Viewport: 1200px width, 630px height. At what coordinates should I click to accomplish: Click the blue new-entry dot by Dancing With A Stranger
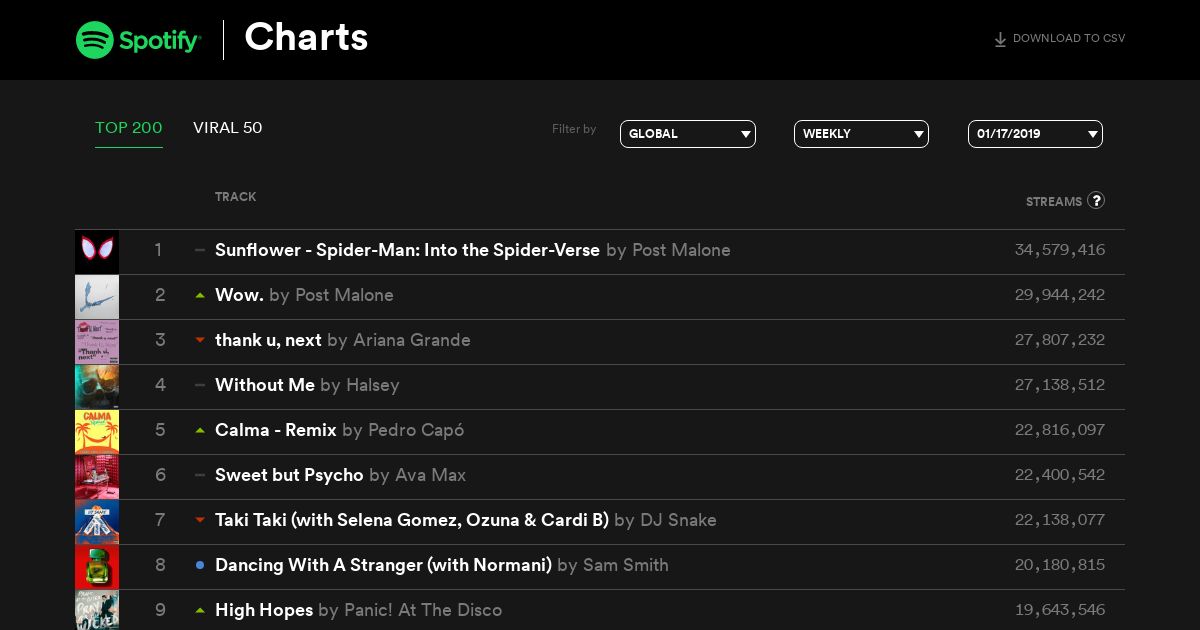[200, 565]
